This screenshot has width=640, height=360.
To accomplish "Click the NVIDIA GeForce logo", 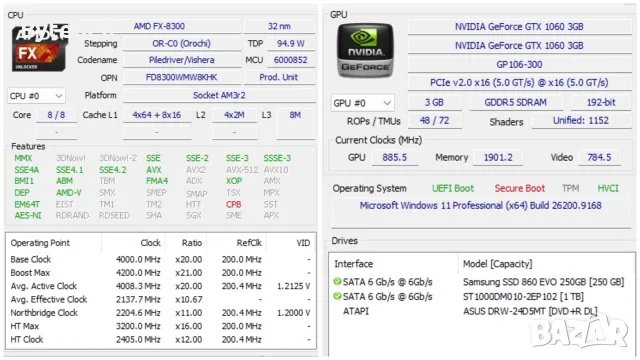I will pos(365,51).
